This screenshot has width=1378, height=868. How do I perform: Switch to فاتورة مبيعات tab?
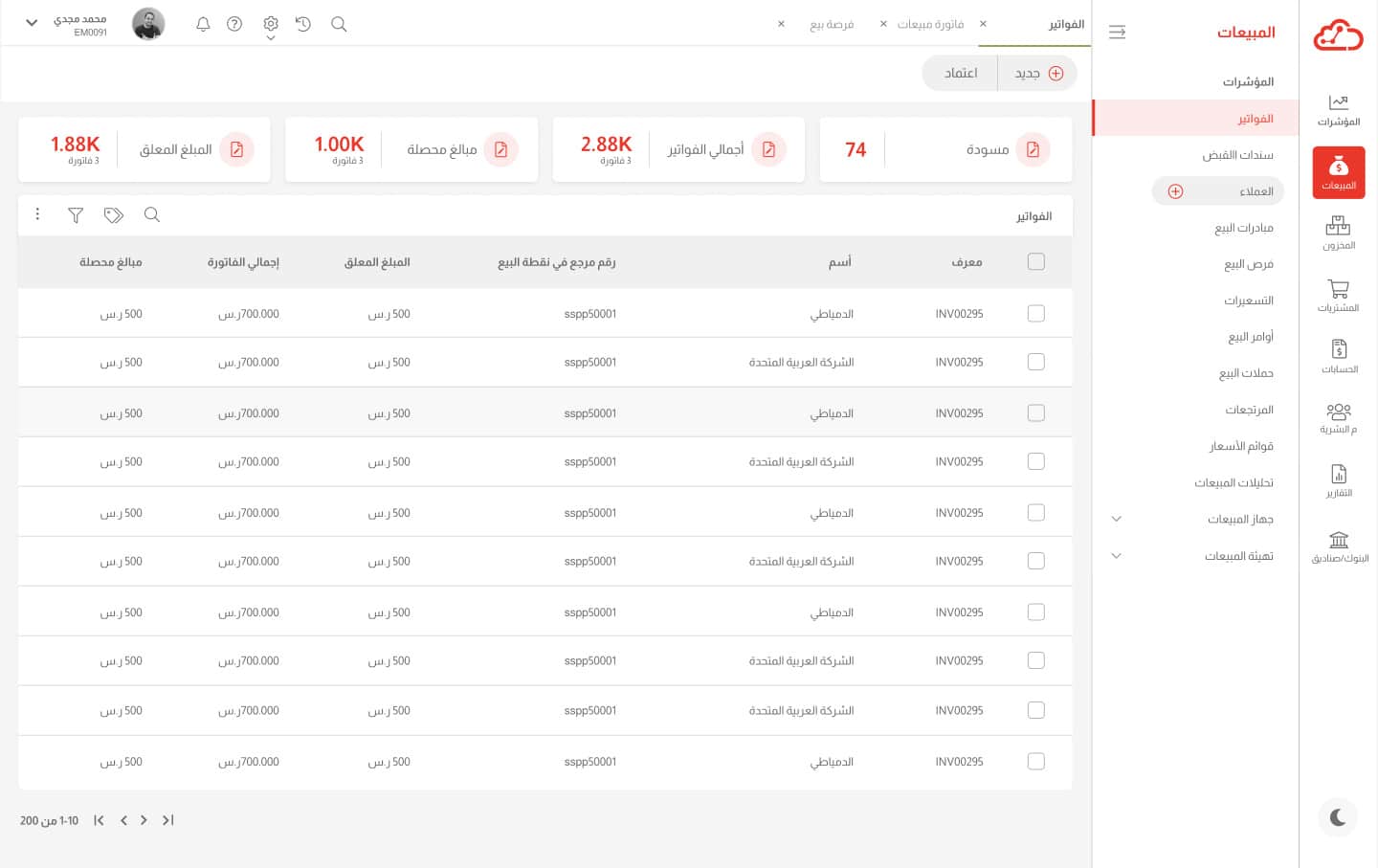(x=929, y=24)
